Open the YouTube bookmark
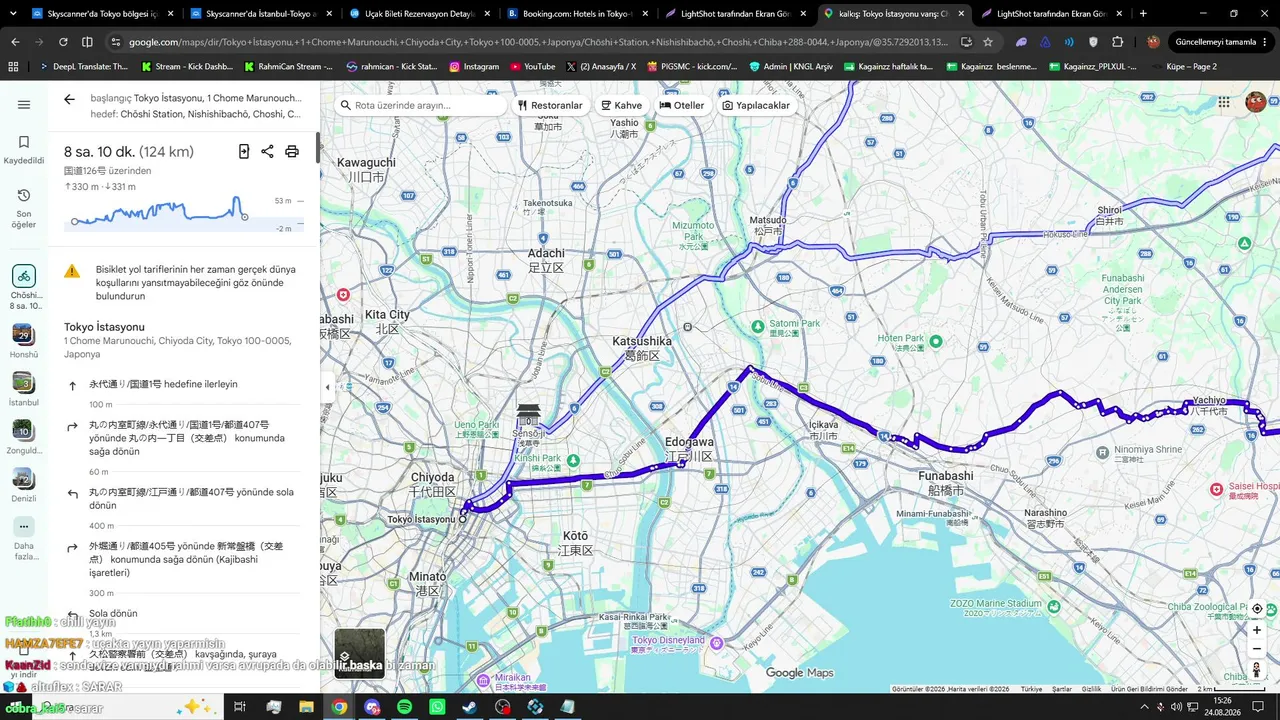Image resolution: width=1280 pixels, height=720 pixels. point(532,67)
